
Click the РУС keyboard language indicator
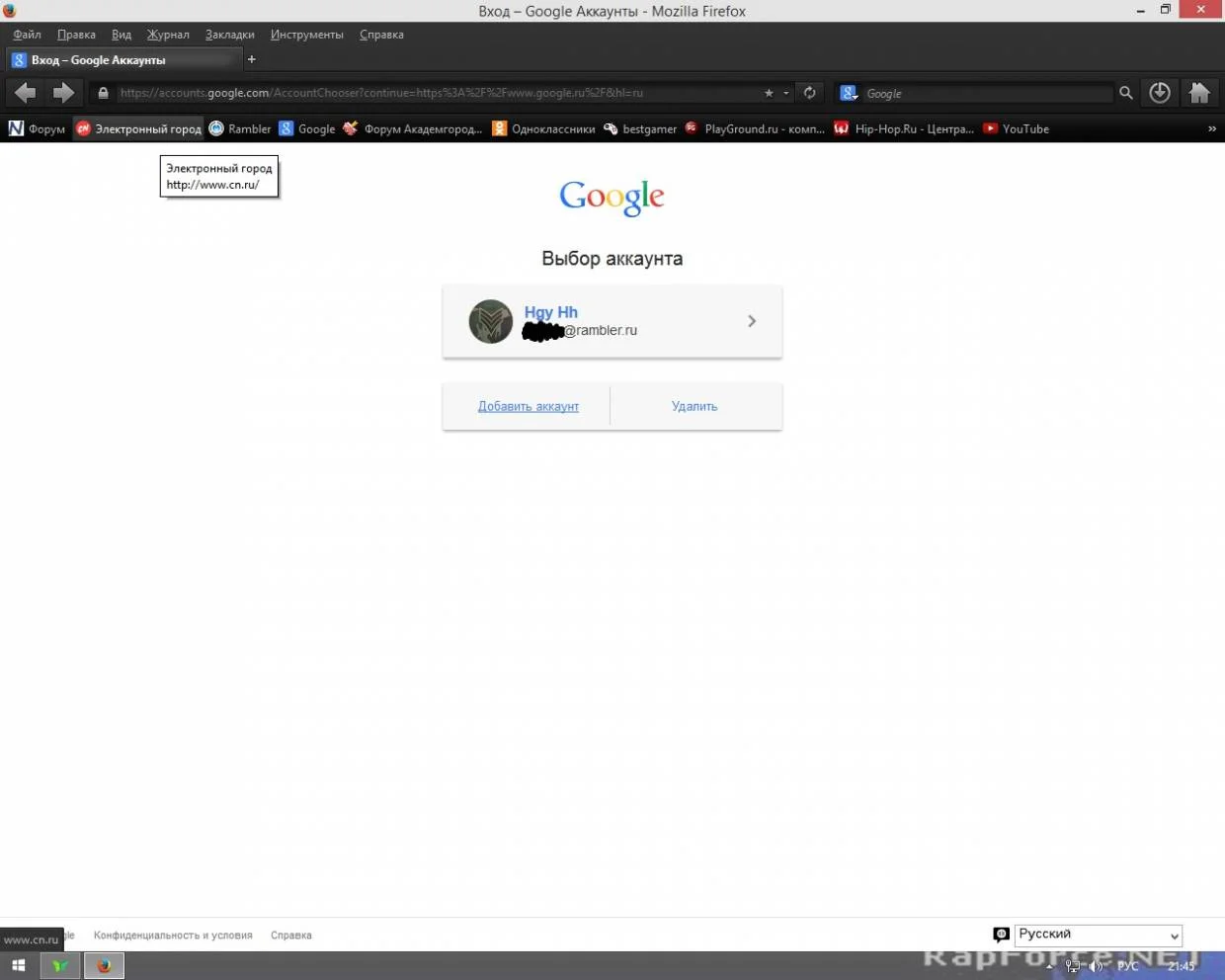tap(1128, 966)
